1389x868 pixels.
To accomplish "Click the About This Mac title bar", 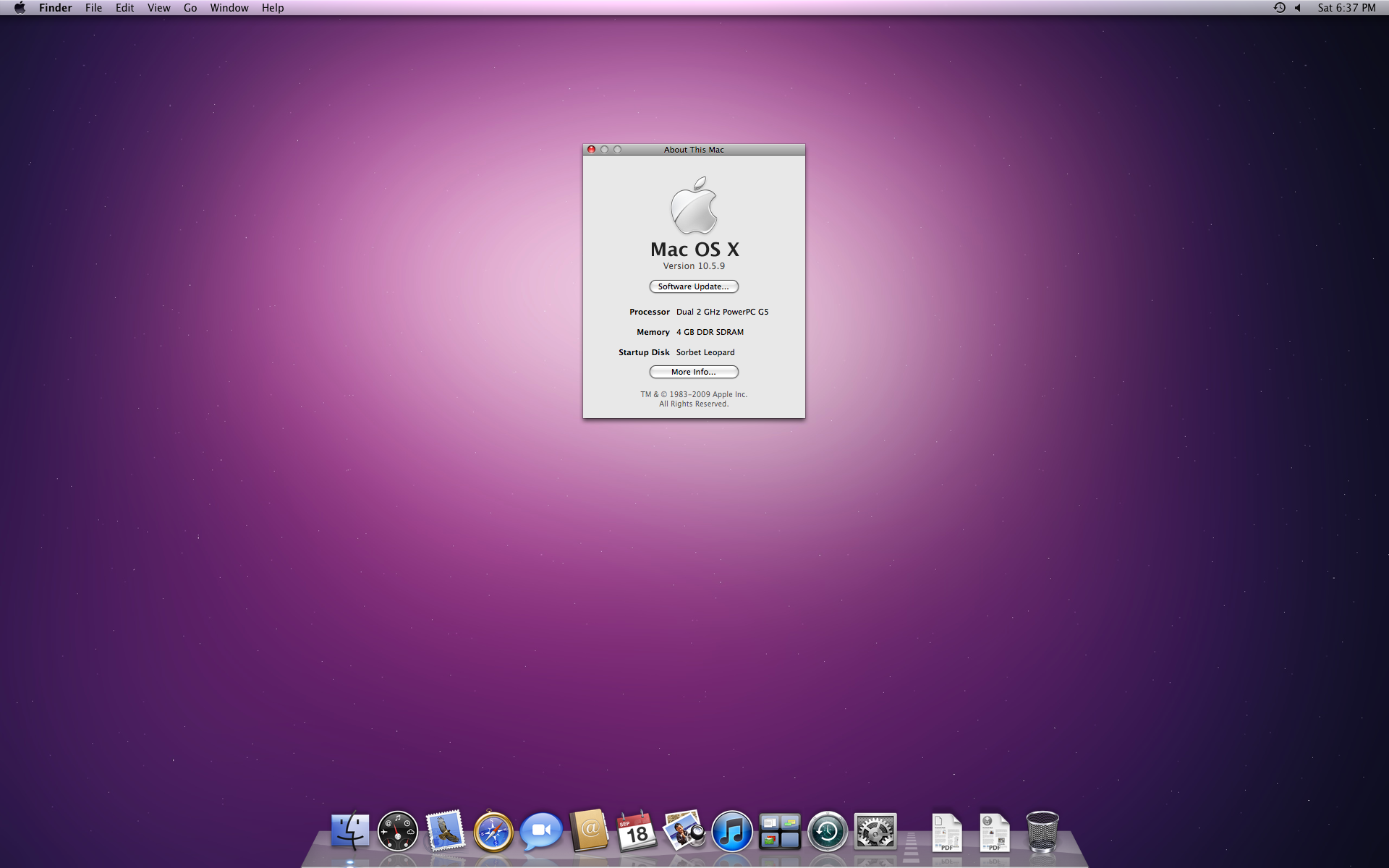I will pyautogui.click(x=694, y=150).
